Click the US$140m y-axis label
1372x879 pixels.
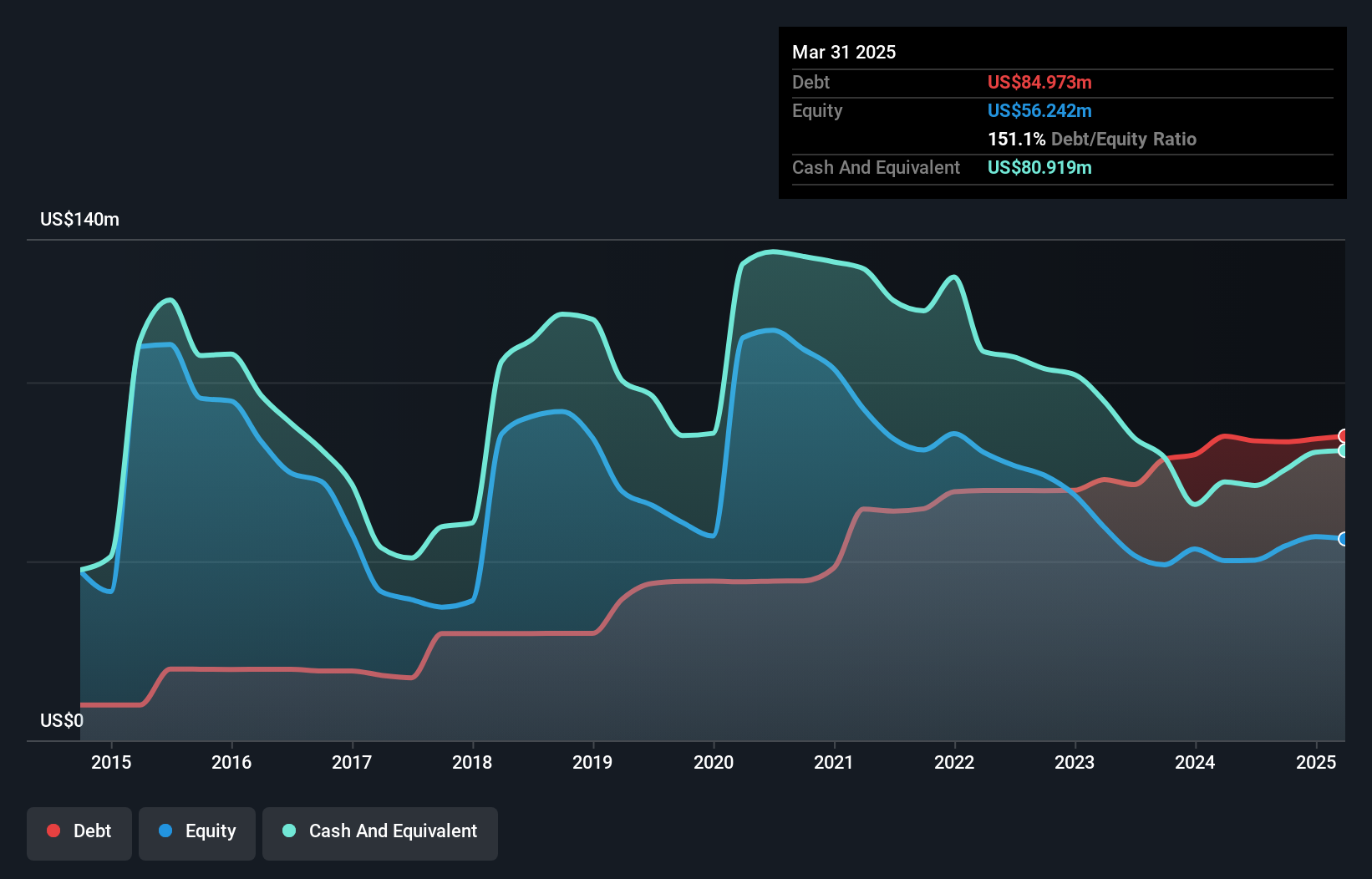point(80,220)
